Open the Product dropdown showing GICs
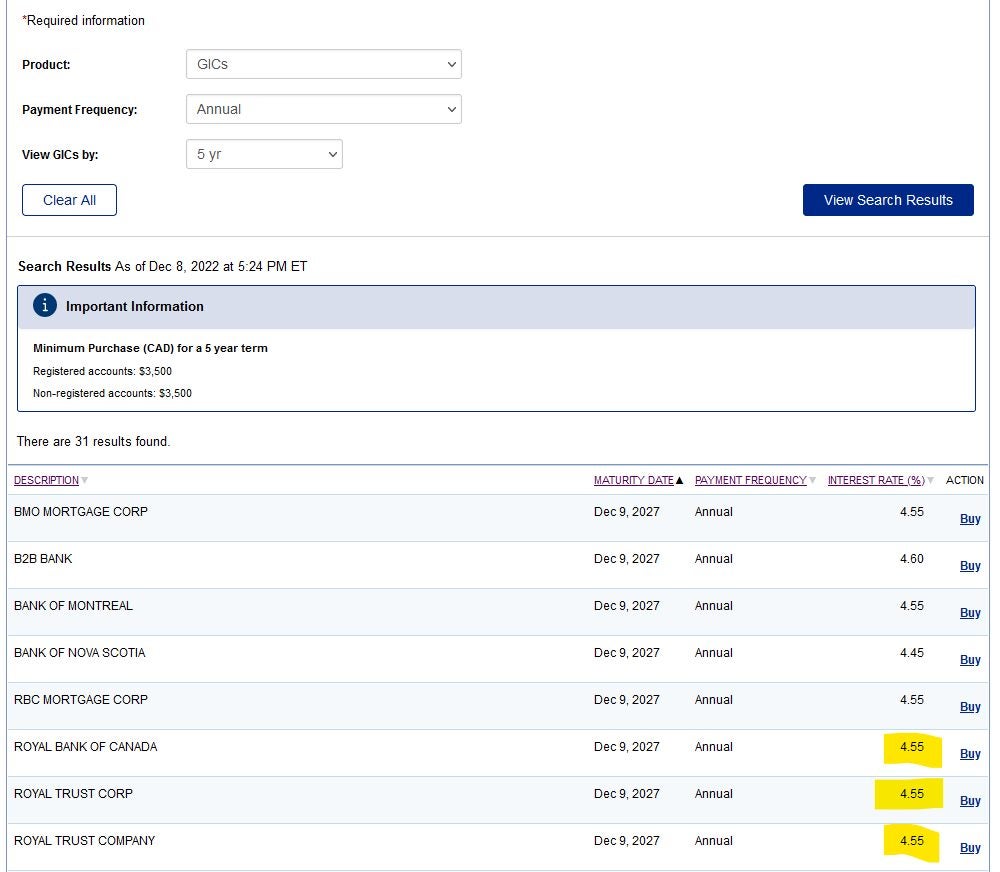Screen dimensions: 1000x872 322,64
